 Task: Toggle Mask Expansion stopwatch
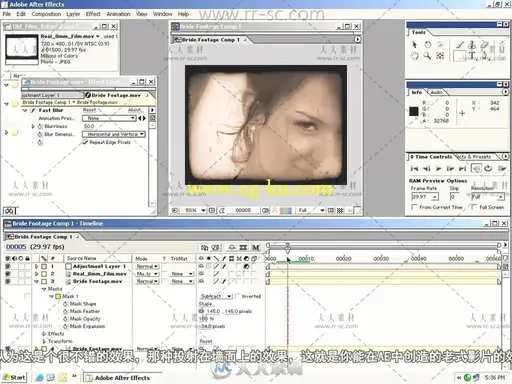[66, 326]
